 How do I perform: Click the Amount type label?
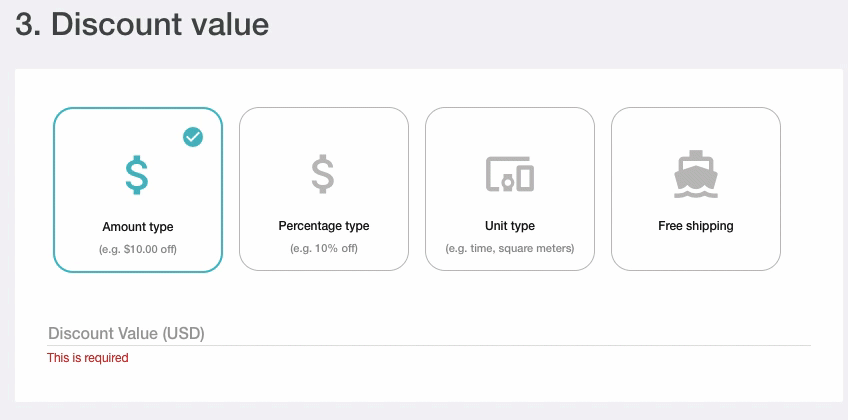(138, 226)
